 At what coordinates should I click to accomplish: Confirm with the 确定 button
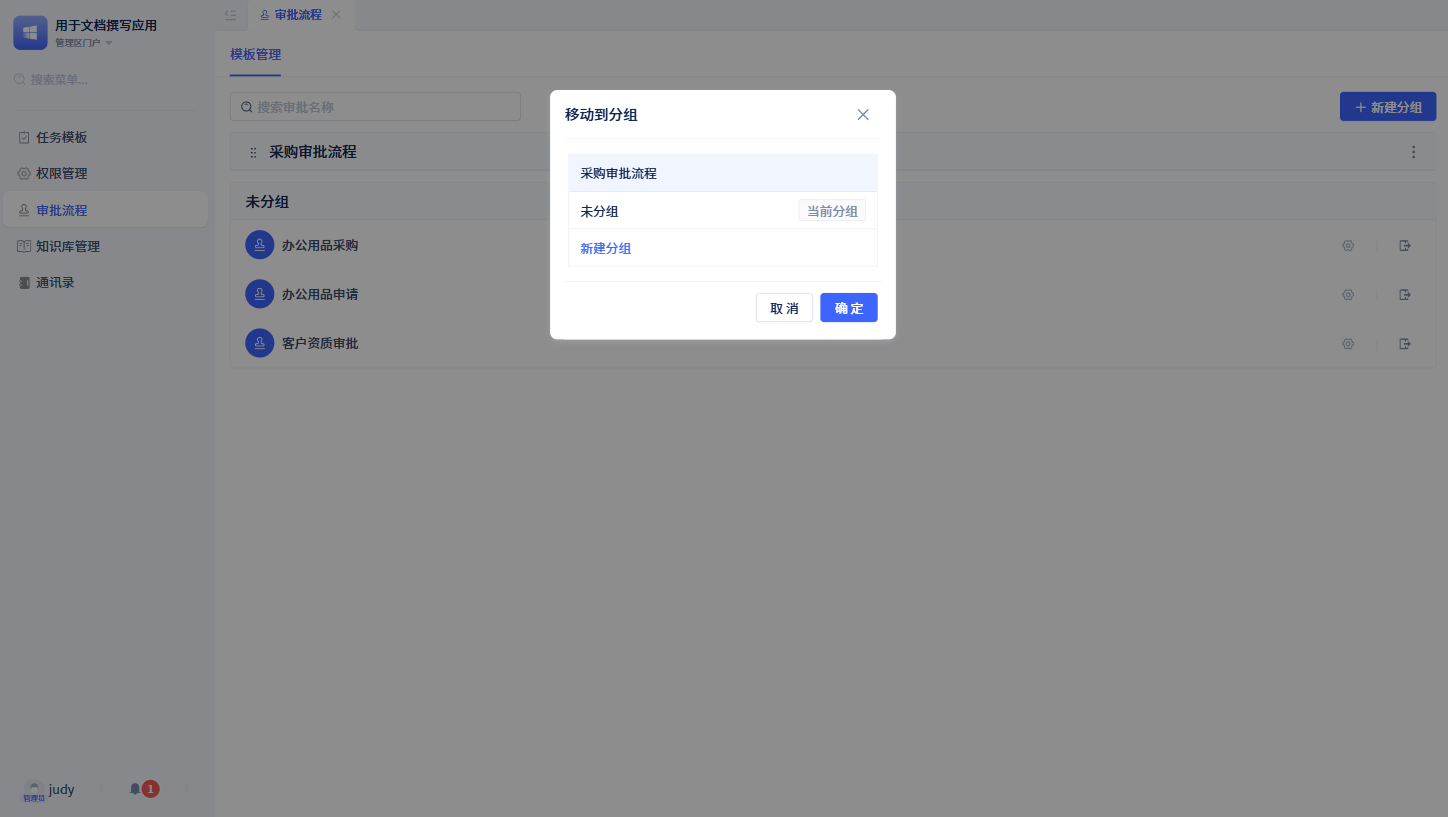(849, 308)
